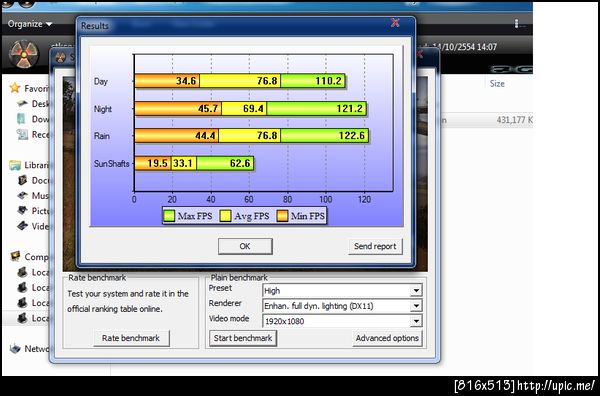Open Organize menu in Explorer window
Image resolution: width=600 pixels, height=396 pixels.
(x=30, y=24)
